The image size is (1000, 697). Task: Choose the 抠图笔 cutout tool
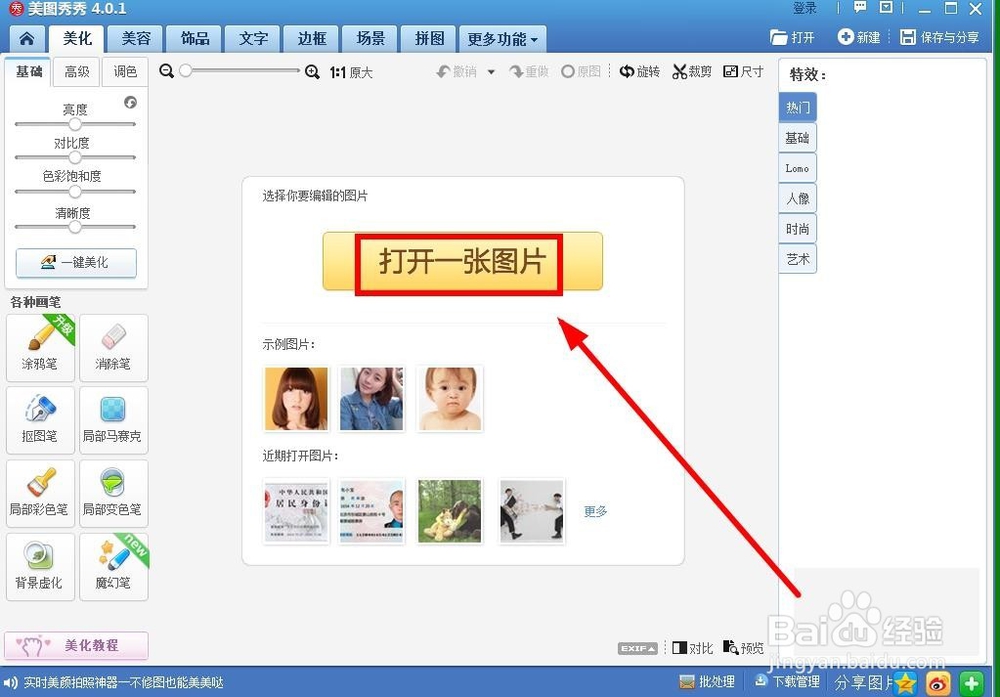[40, 420]
